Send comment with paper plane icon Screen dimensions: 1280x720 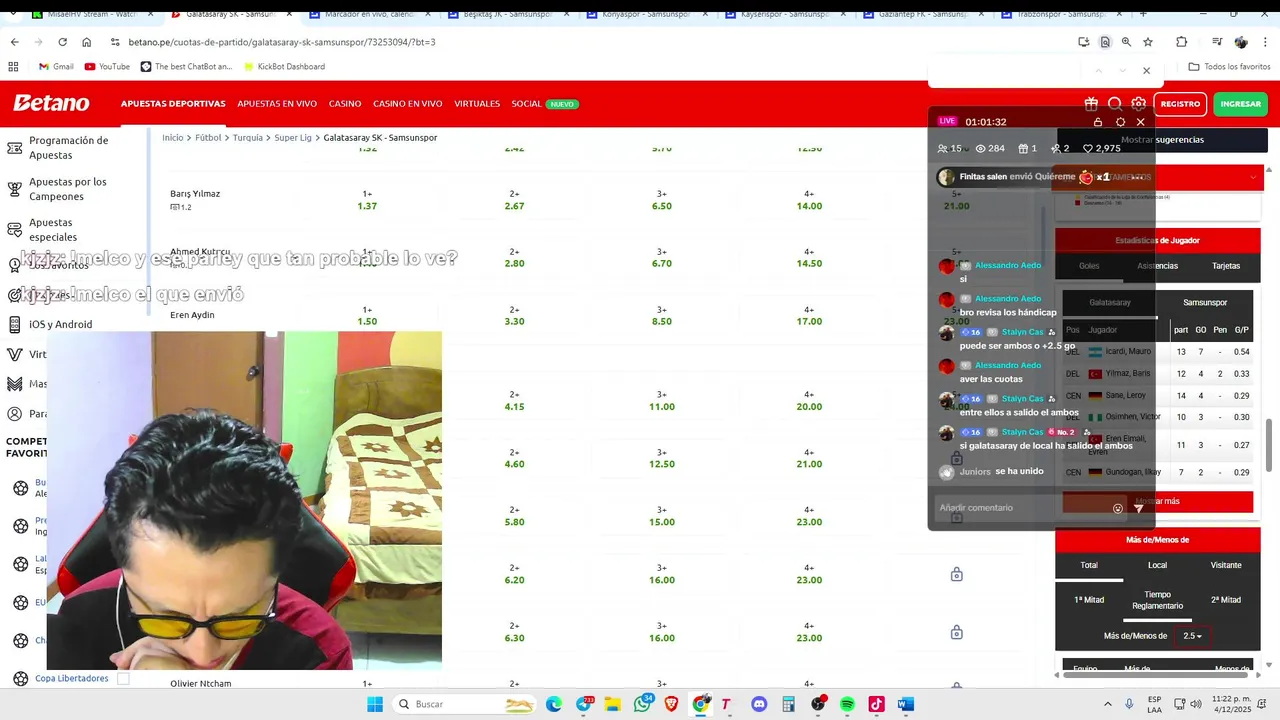1138,508
